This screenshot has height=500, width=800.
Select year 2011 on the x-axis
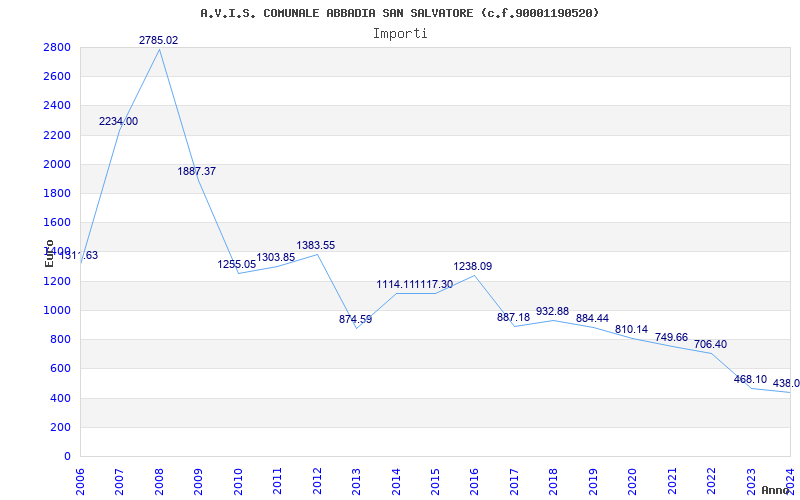[277, 481]
